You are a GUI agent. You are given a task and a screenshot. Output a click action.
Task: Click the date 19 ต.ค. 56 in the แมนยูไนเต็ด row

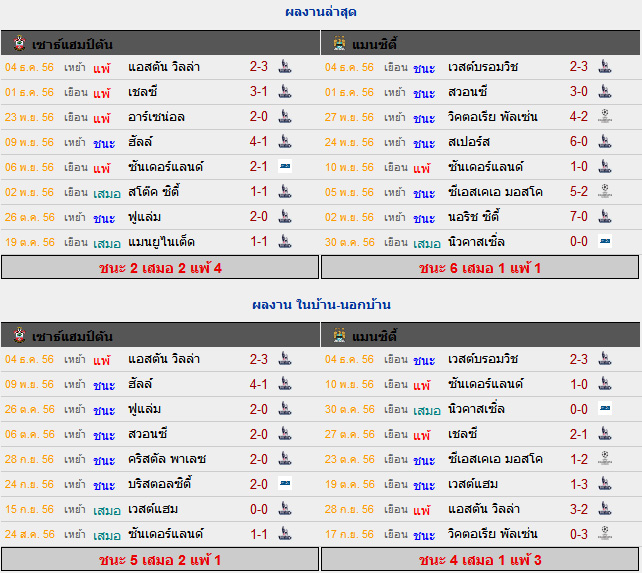coord(29,242)
